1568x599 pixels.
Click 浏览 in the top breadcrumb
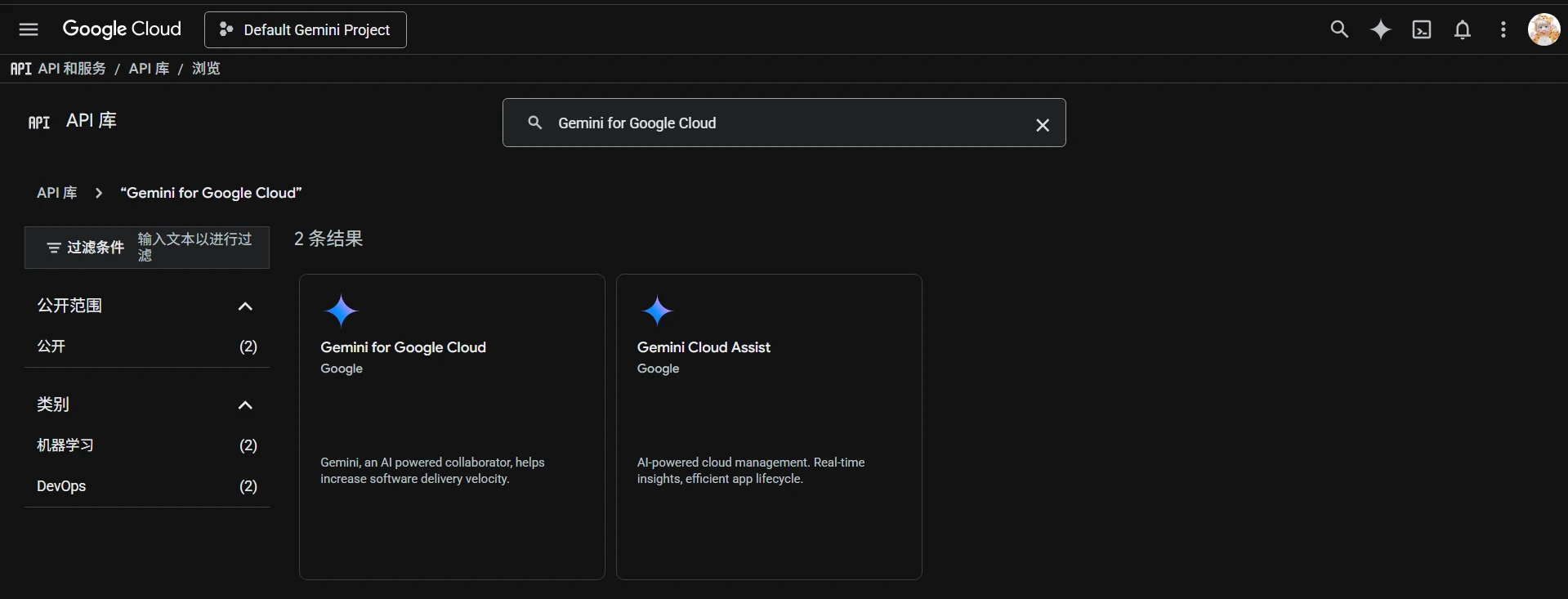(206, 69)
